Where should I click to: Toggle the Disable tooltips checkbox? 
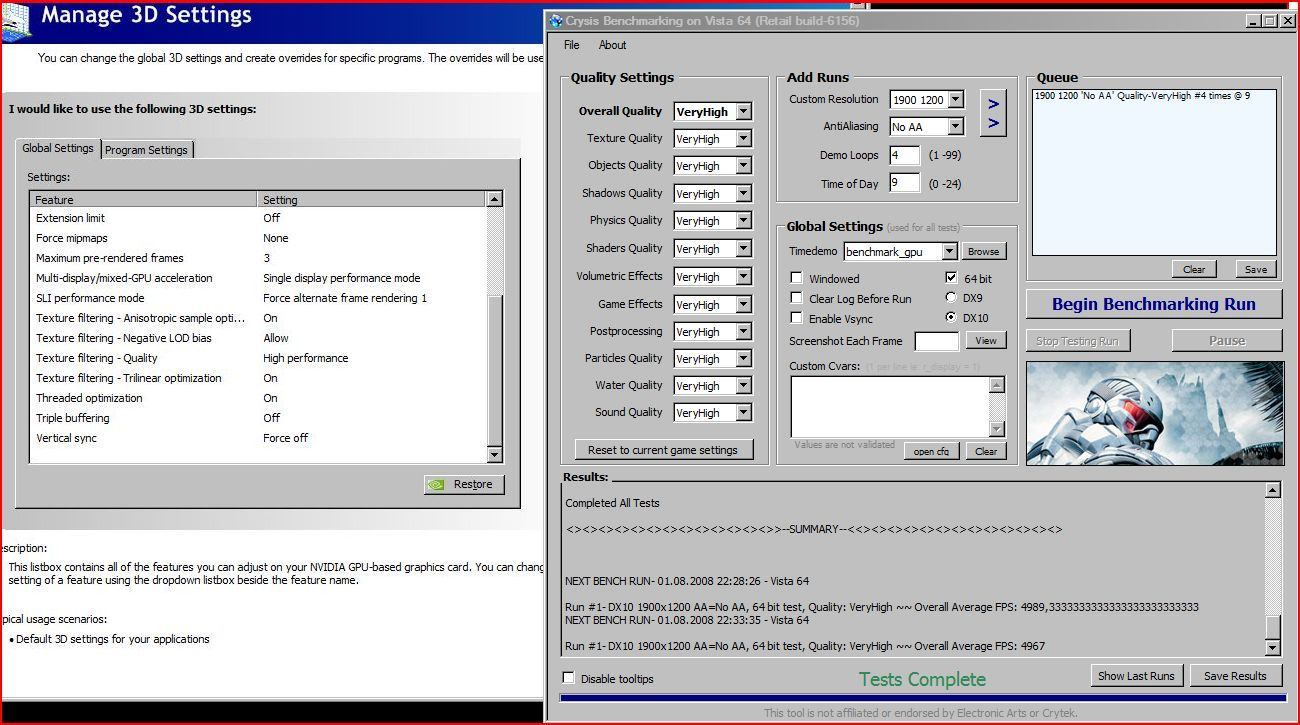pyautogui.click(x=569, y=678)
